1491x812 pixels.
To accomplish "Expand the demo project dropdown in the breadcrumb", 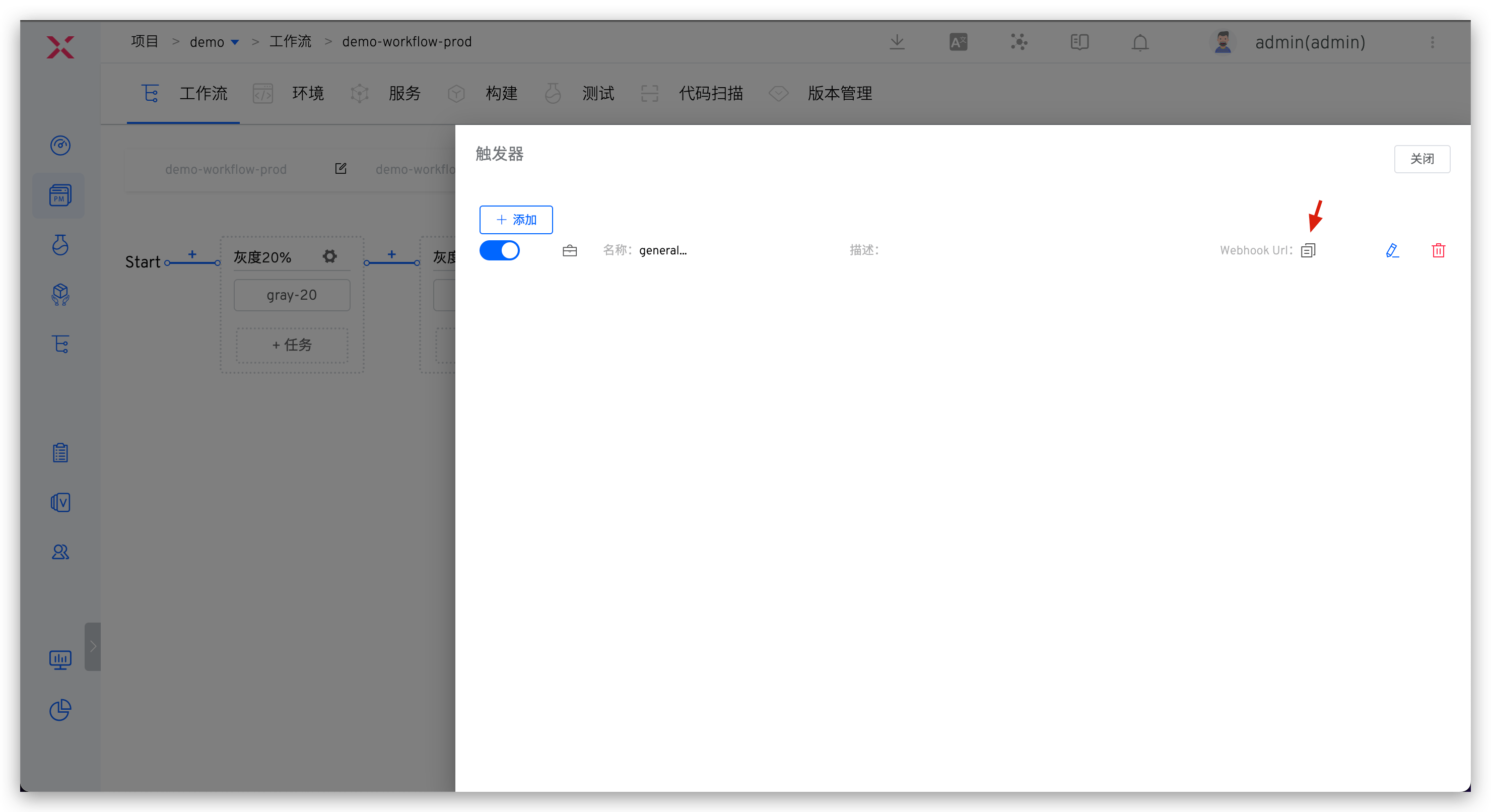I will 234,42.
